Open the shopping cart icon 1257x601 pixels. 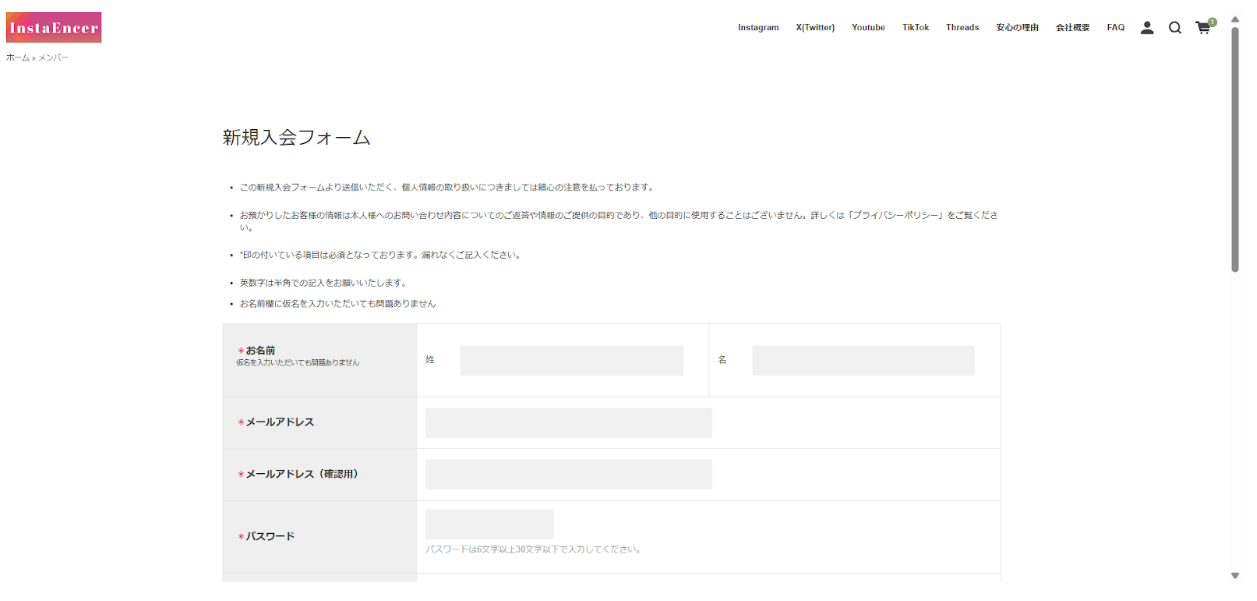1203,27
